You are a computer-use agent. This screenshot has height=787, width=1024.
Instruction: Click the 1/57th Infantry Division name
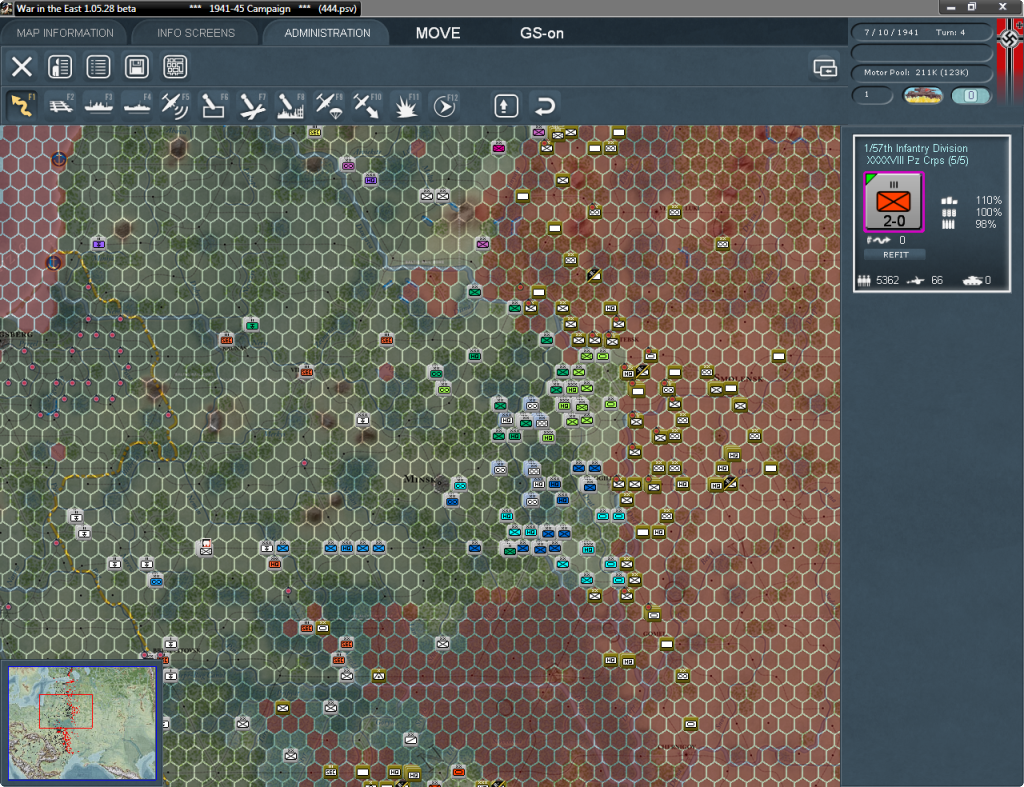(916, 148)
